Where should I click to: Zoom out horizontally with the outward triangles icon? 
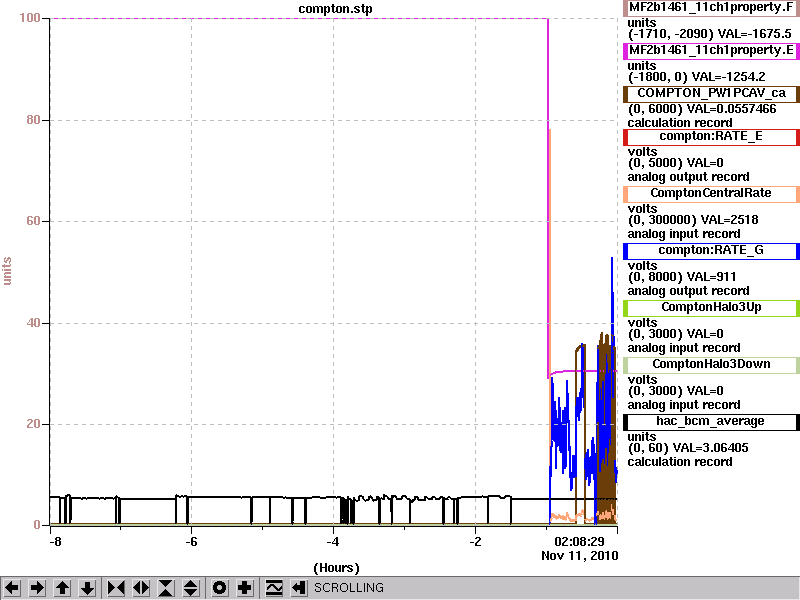(141, 588)
